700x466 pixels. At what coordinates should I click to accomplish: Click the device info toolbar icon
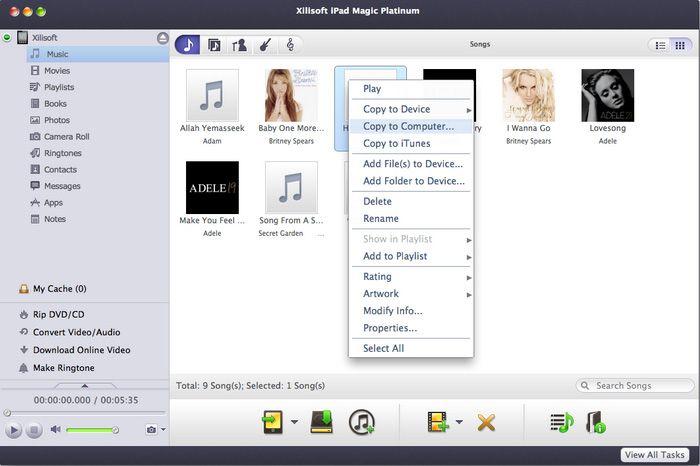[x=596, y=422]
